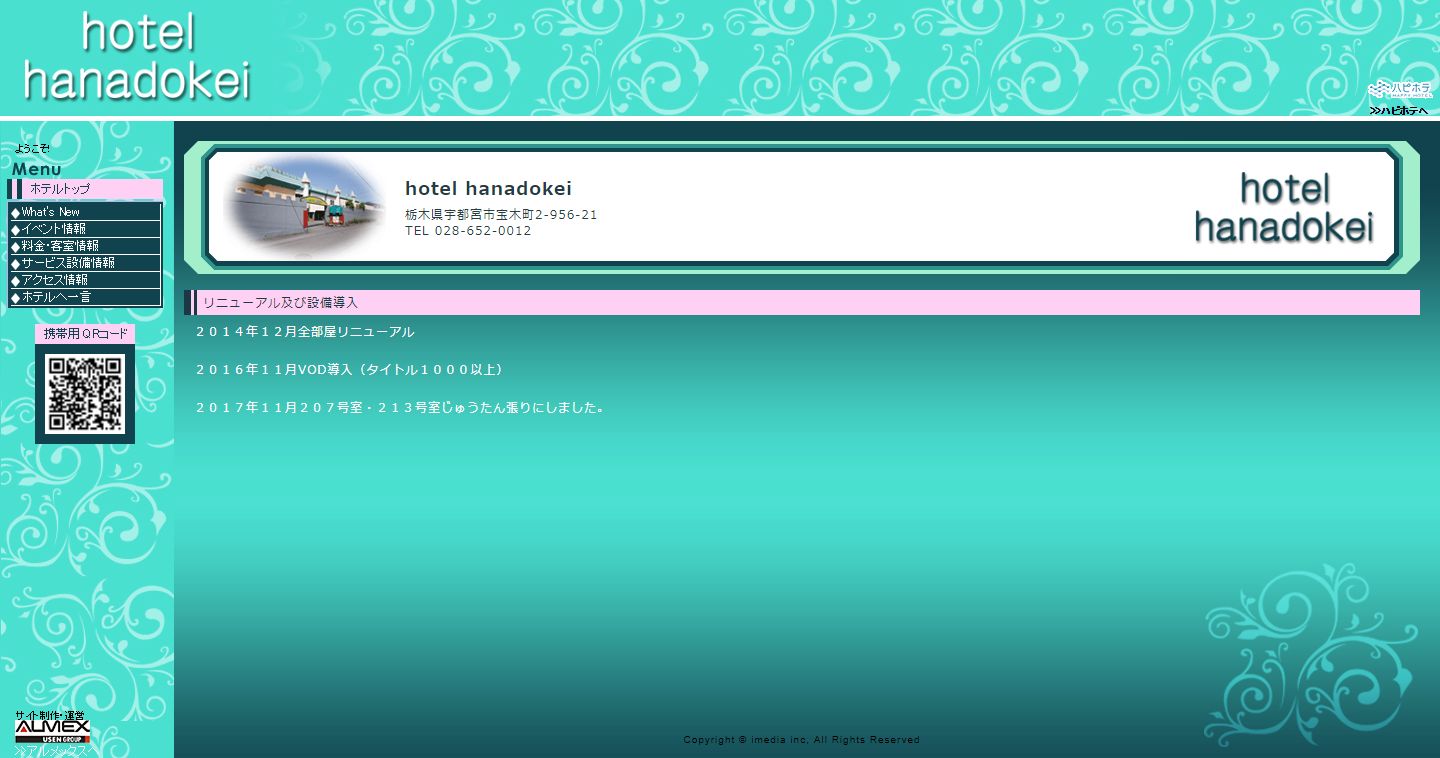
Task: Open アクセス情報 menu entry
Action: 55,280
